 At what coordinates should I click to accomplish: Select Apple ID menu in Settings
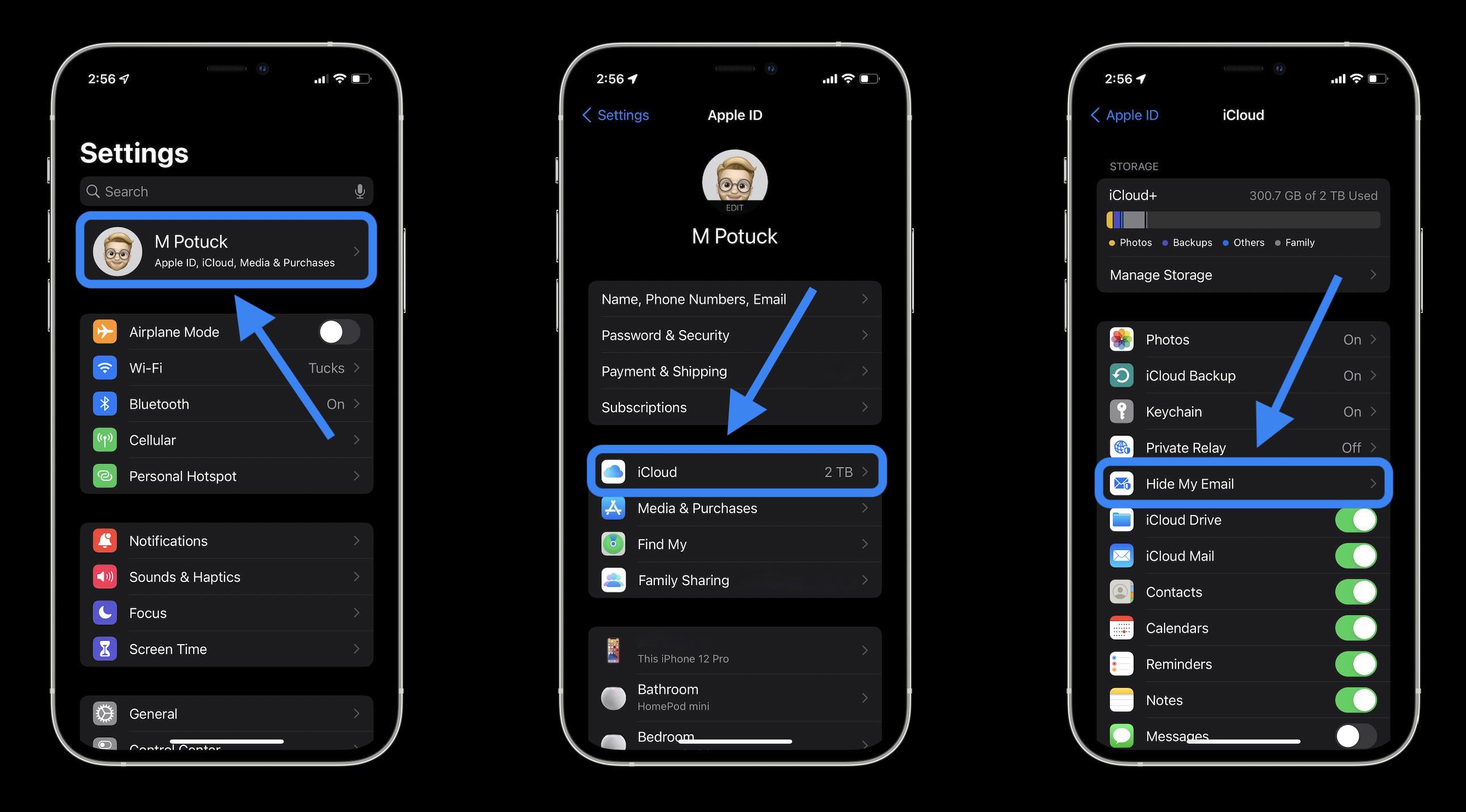tap(228, 250)
